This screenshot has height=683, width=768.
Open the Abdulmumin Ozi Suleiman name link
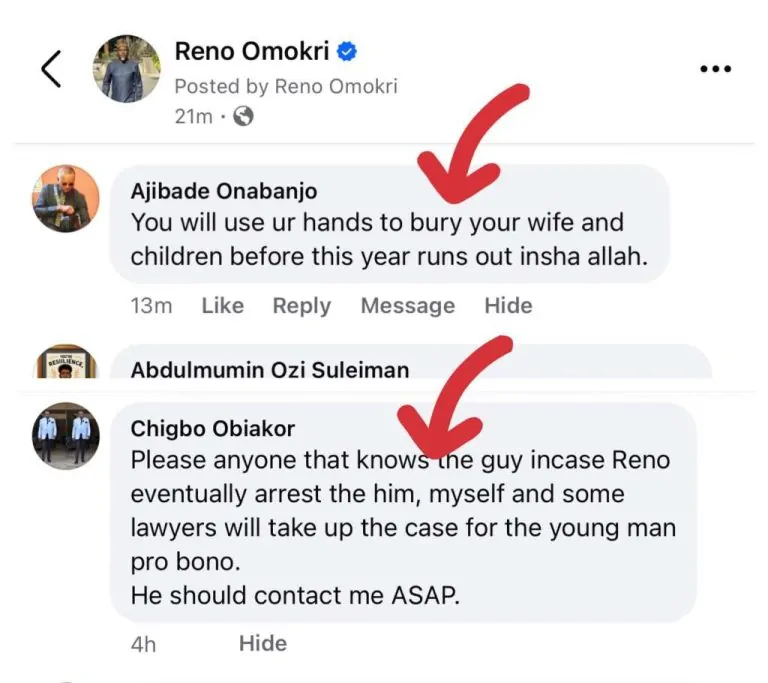[x=270, y=370]
